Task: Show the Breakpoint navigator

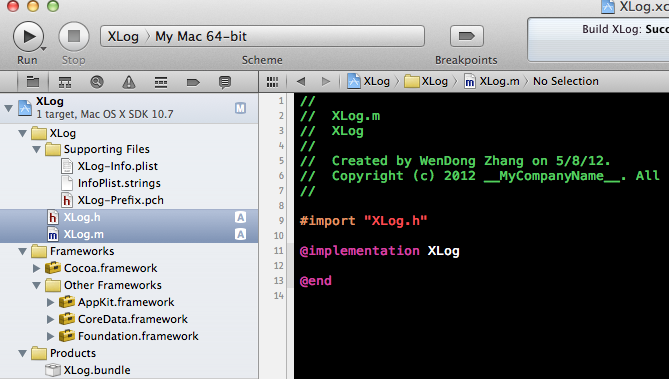Action: click(193, 82)
